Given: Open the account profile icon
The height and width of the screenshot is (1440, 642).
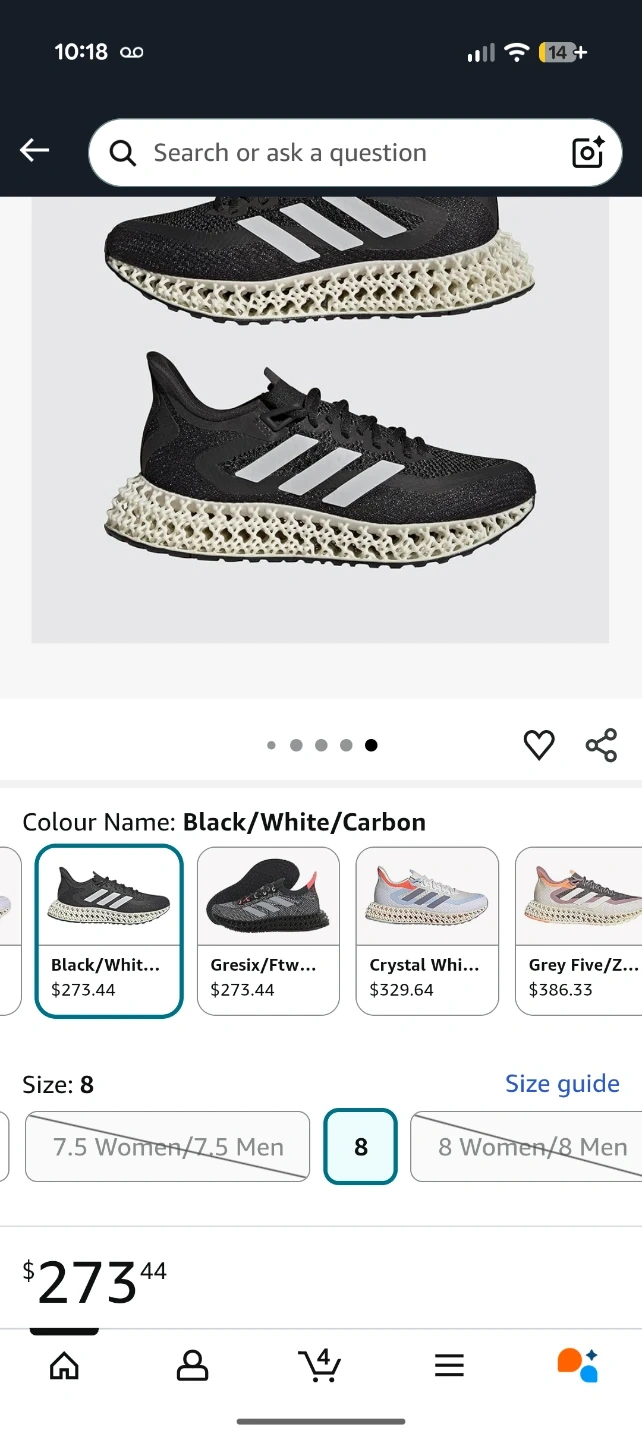Looking at the screenshot, I should (x=192, y=1365).
